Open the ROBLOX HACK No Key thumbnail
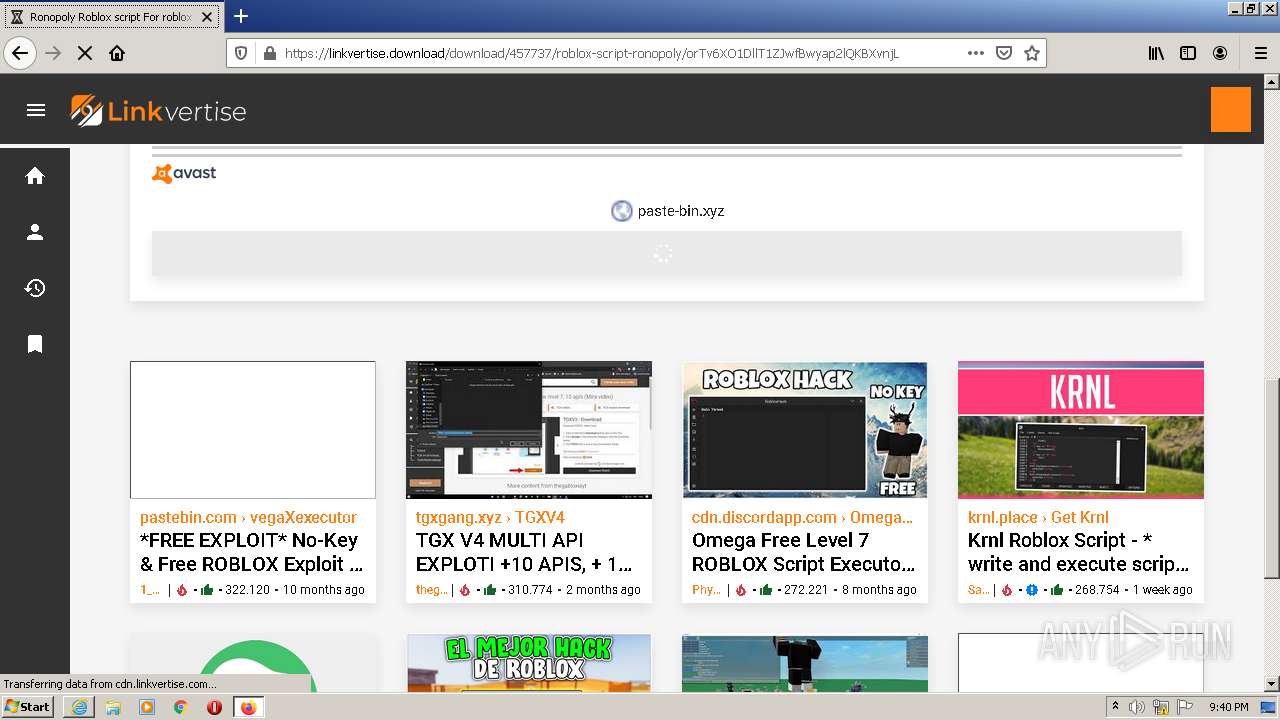Viewport: 1280px width, 720px height. coord(805,430)
